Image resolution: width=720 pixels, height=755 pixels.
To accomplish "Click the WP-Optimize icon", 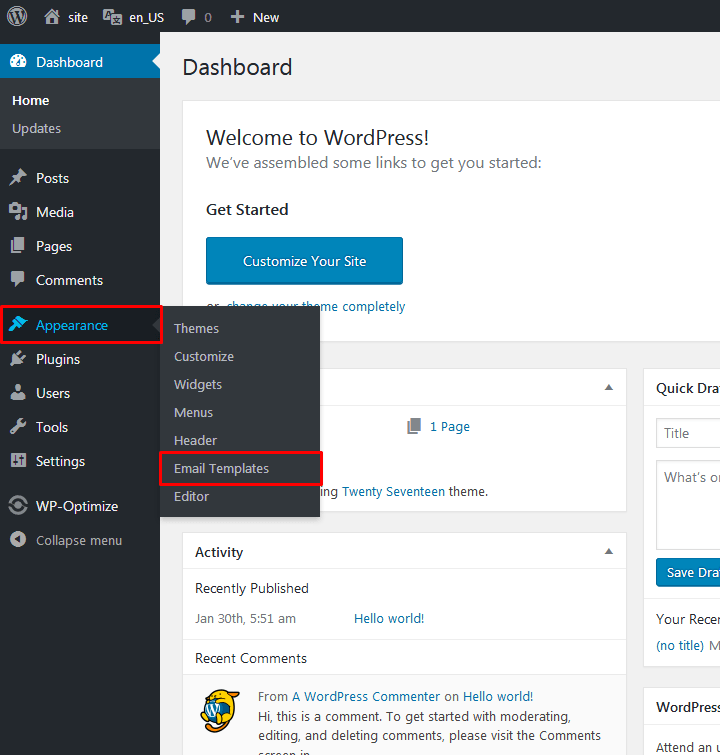I will pyautogui.click(x=18, y=505).
